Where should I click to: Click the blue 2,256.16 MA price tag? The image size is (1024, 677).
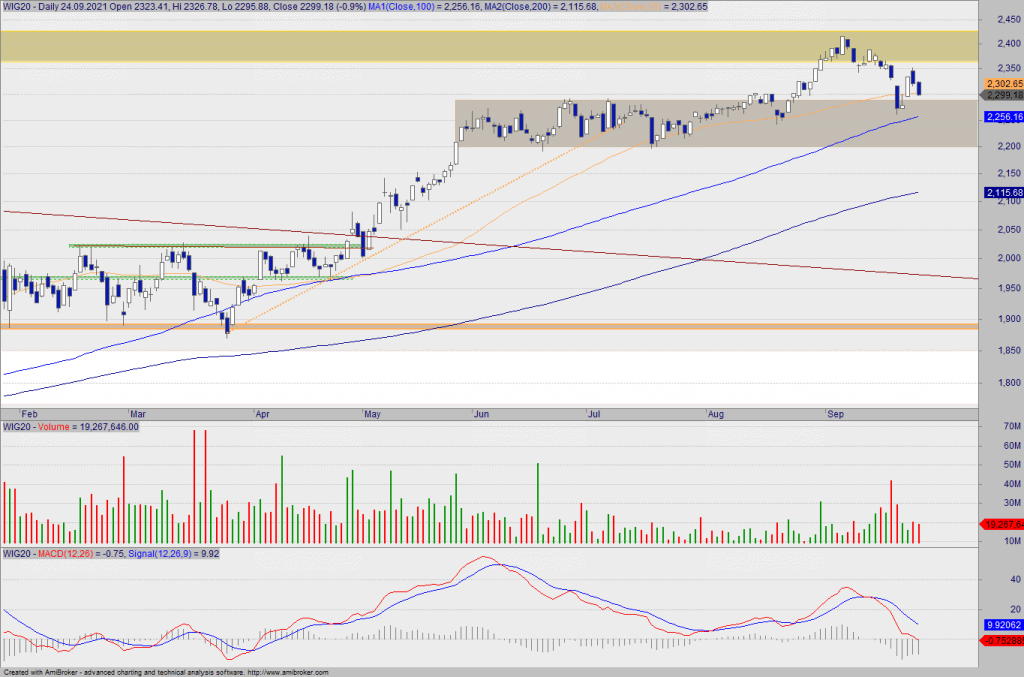1003,117
